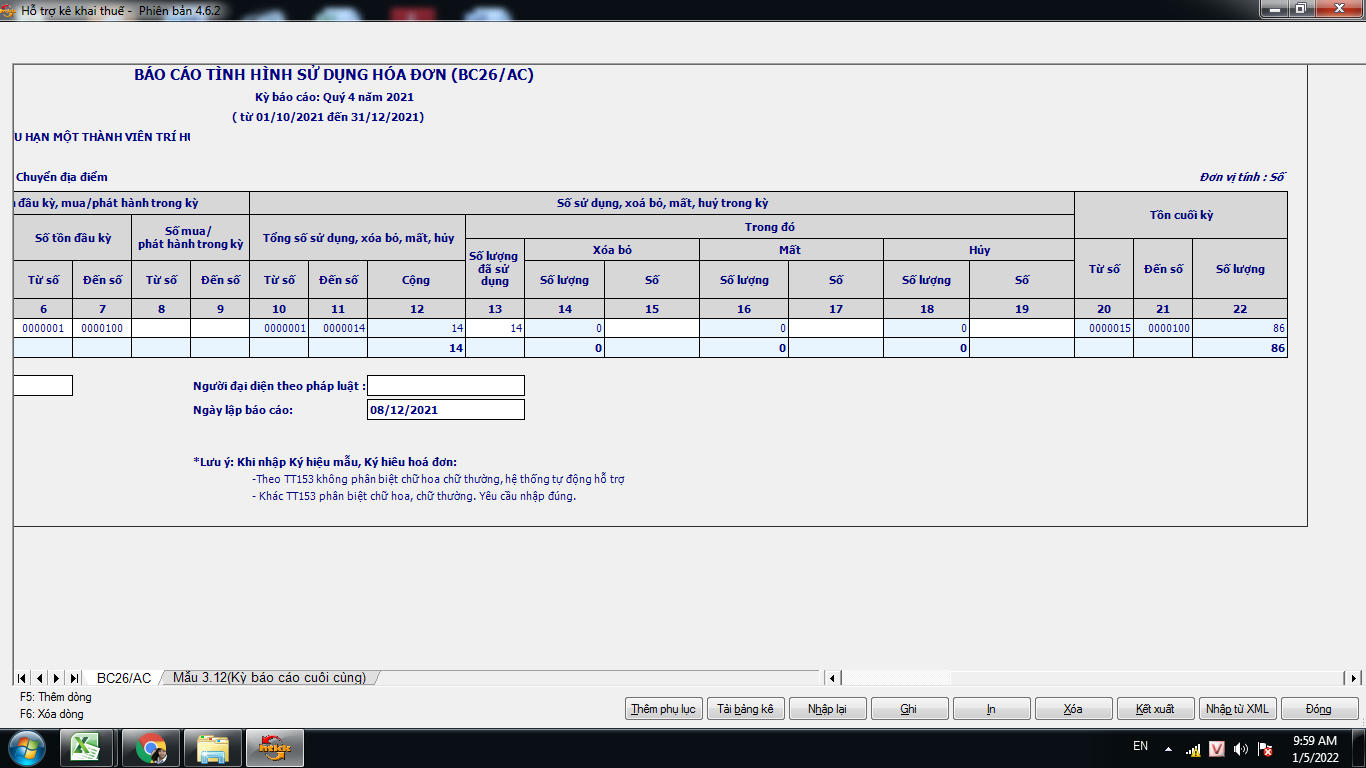
Task: Select the Ngày lập báo cáo date field
Action: tap(446, 410)
